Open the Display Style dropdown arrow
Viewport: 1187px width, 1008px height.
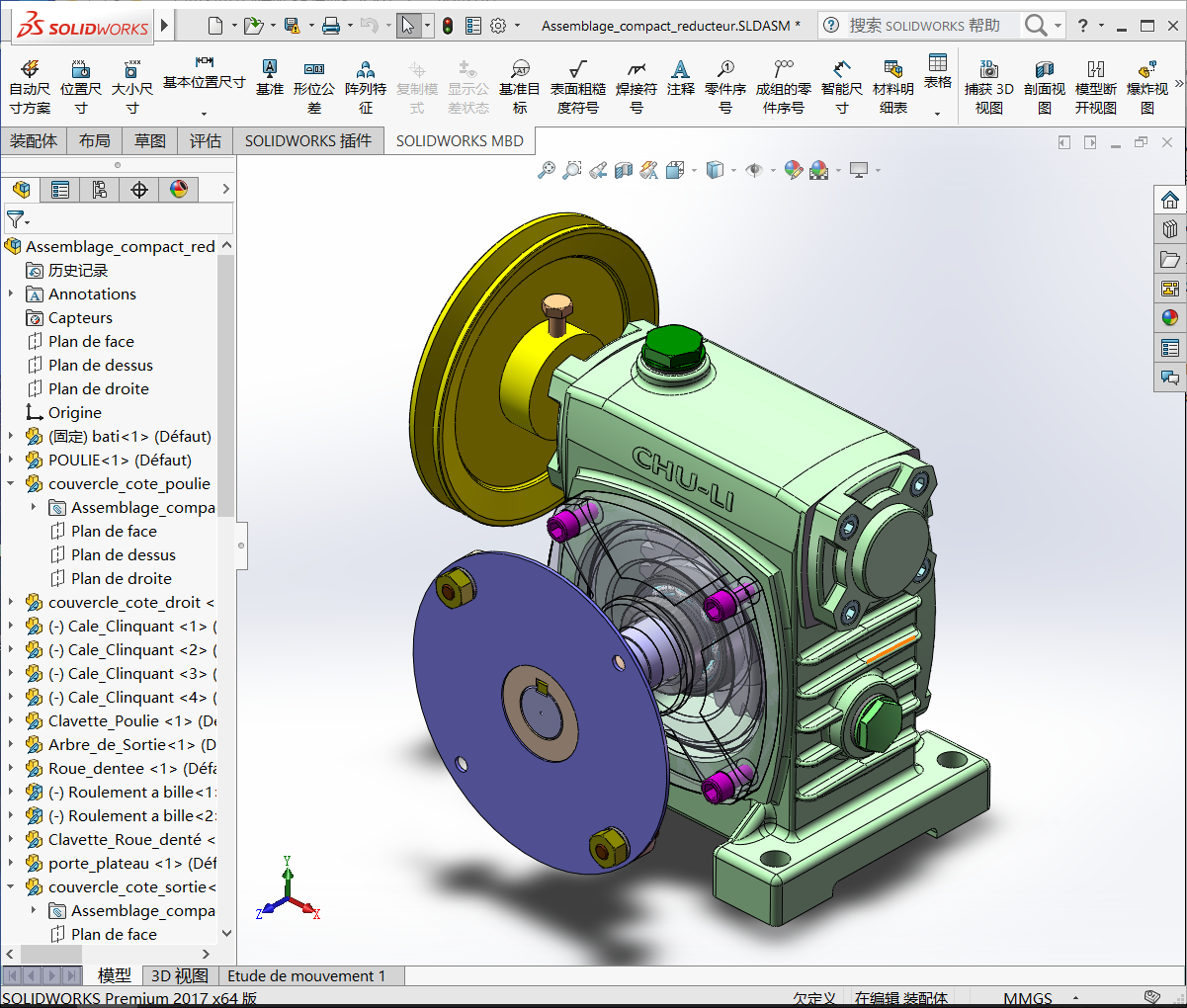coord(733,170)
